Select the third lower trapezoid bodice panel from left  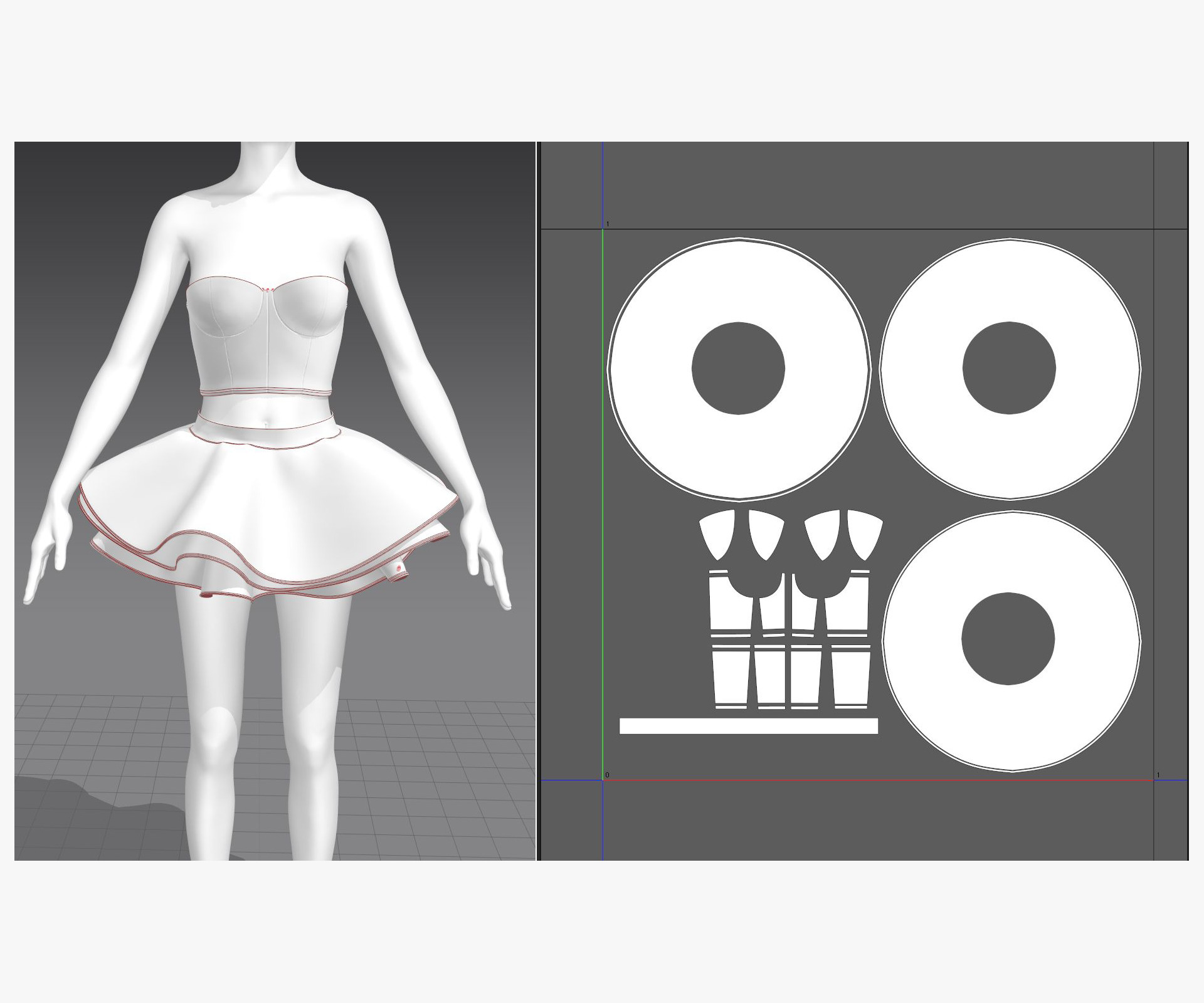point(805,676)
